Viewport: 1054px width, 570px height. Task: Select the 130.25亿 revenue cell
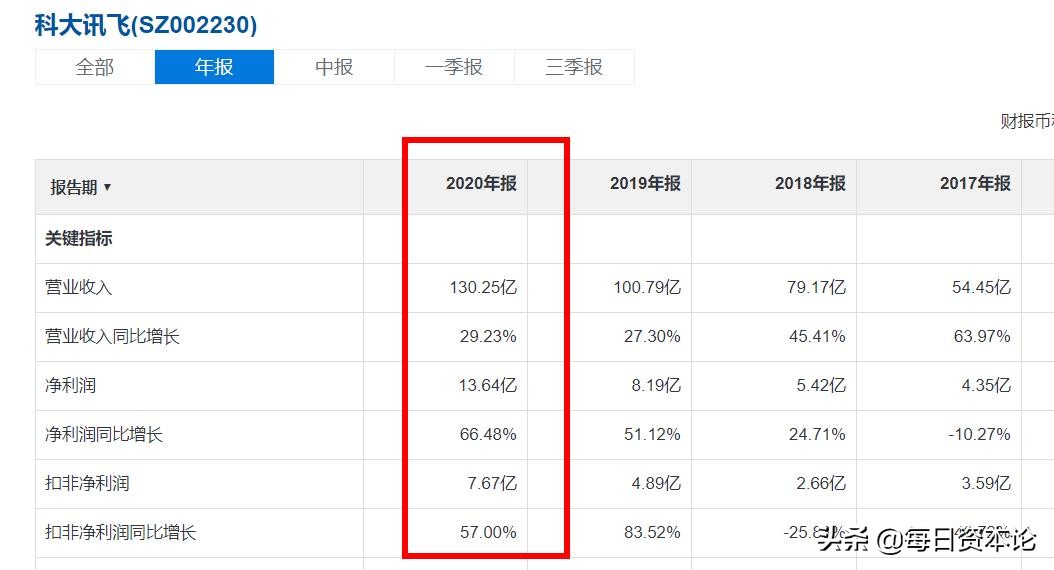point(483,288)
